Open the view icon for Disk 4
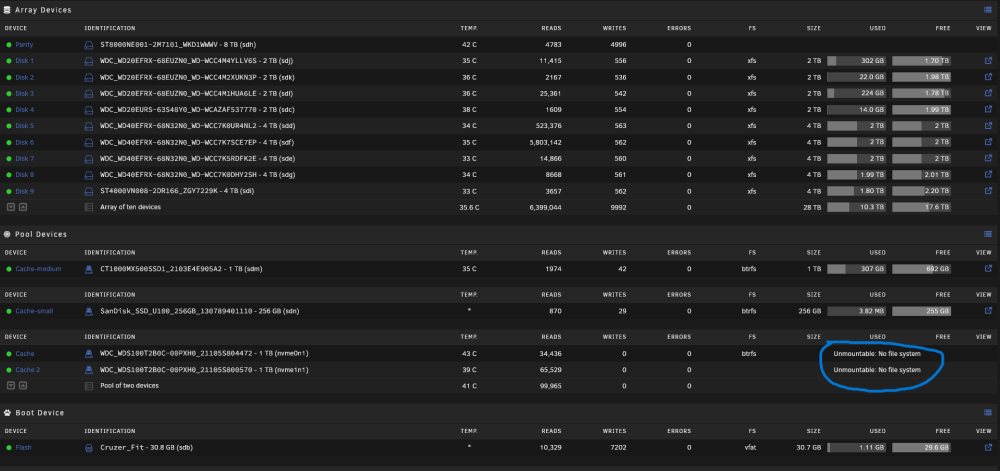Screen dimensions: 1000x471 pyautogui.click(x=988, y=109)
